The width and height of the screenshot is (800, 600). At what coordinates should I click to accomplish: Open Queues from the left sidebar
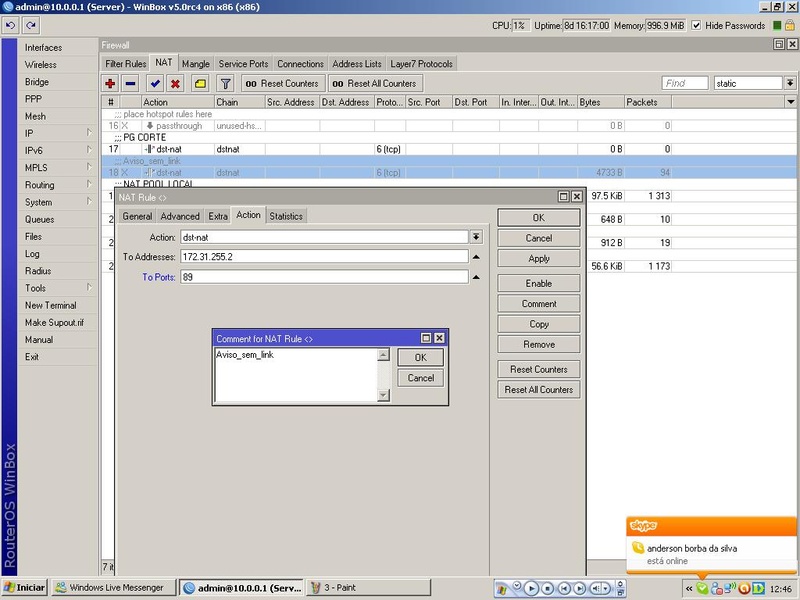(x=40, y=219)
